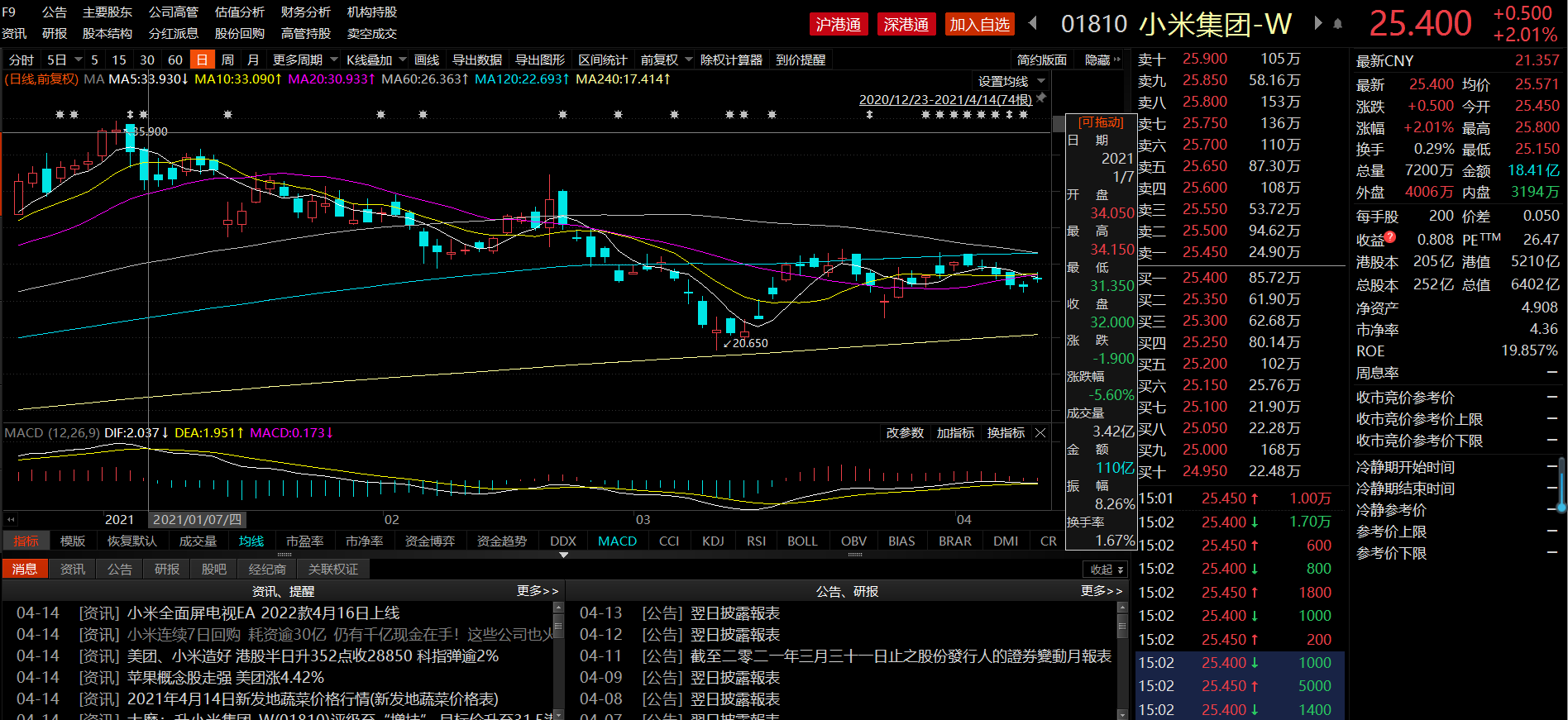Toggle 成交量 volume indicator
Screen dimensions: 1568x720
coord(198,541)
